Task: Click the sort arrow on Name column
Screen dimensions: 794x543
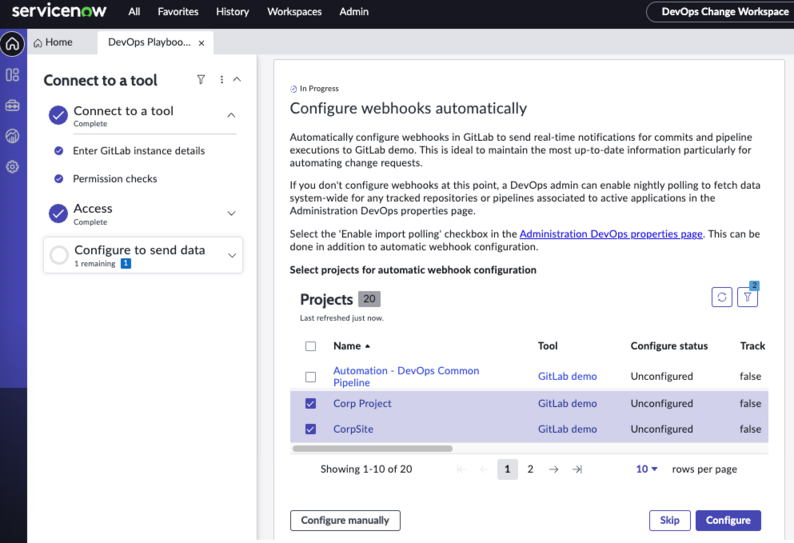Action: tap(368, 346)
